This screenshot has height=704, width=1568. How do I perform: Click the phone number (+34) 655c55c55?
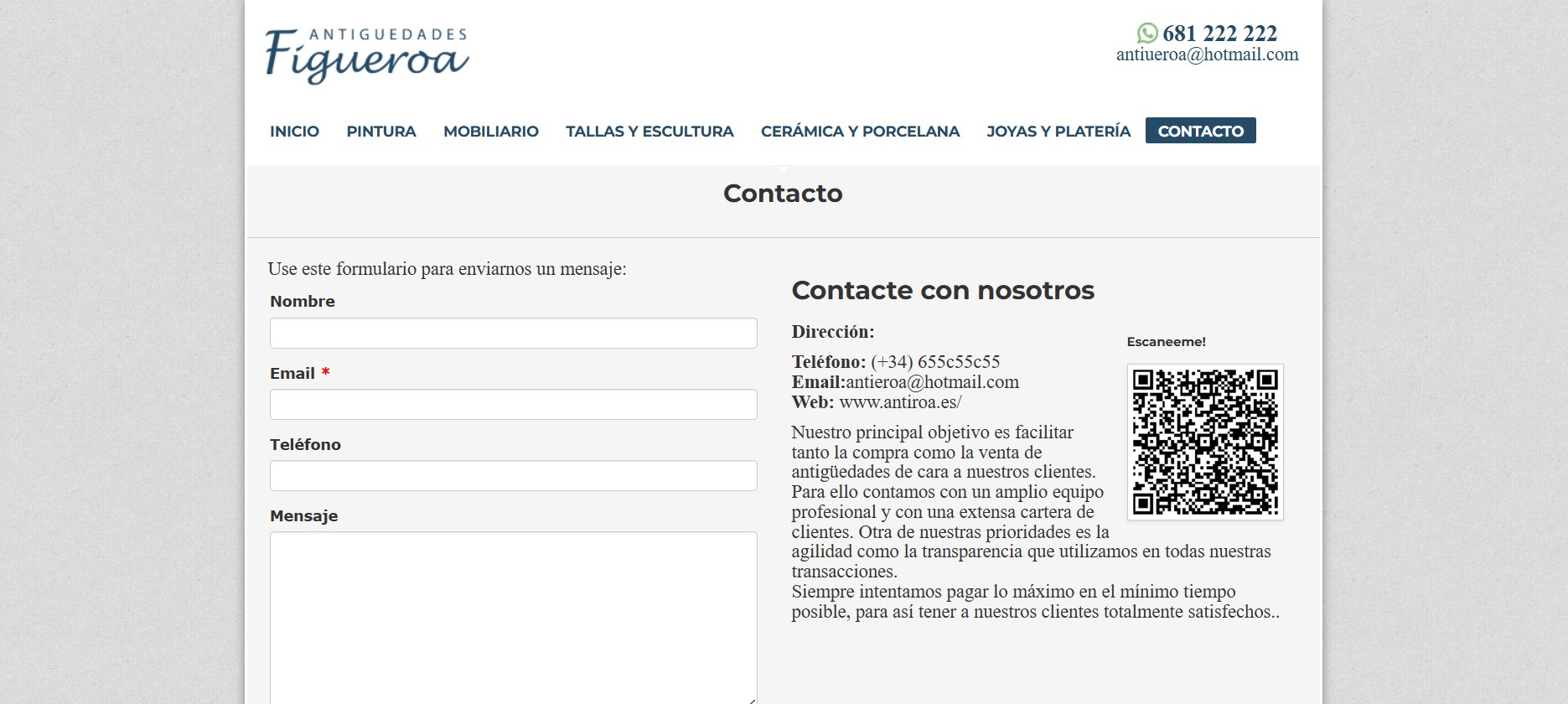point(935,362)
